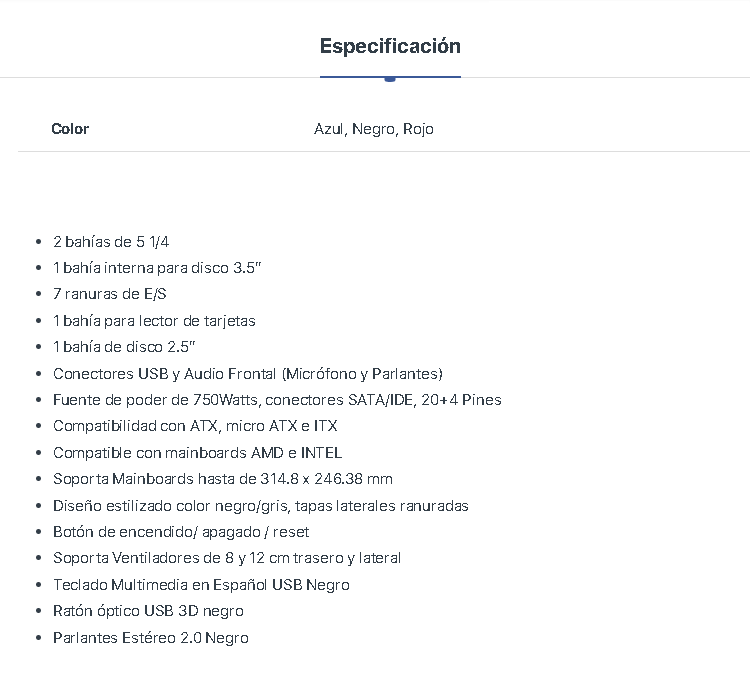Select the "7 ranuras de E/S" item
Screen dimensions: 750x688
tap(109, 294)
